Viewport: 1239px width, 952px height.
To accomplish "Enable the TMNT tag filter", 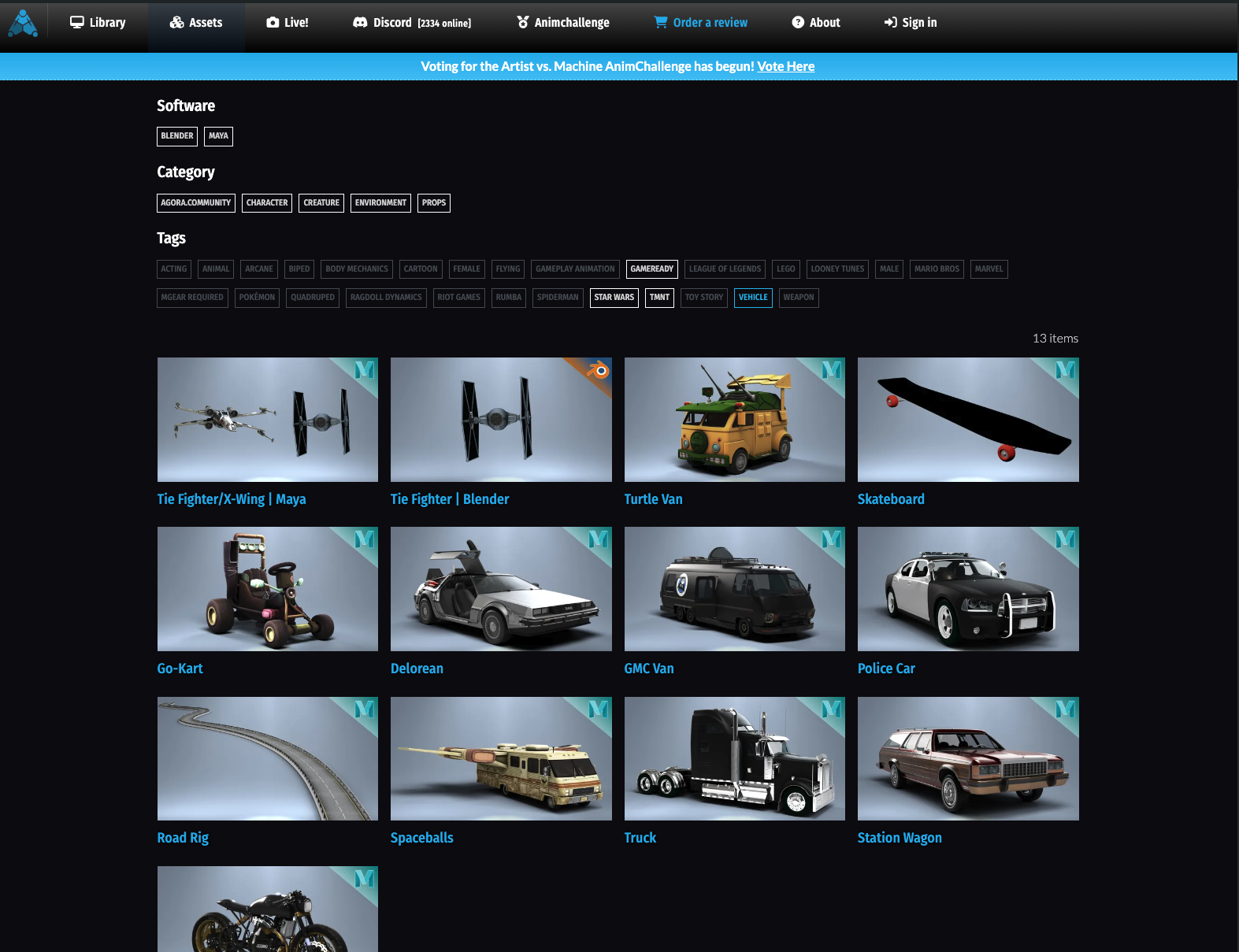I will click(x=659, y=298).
